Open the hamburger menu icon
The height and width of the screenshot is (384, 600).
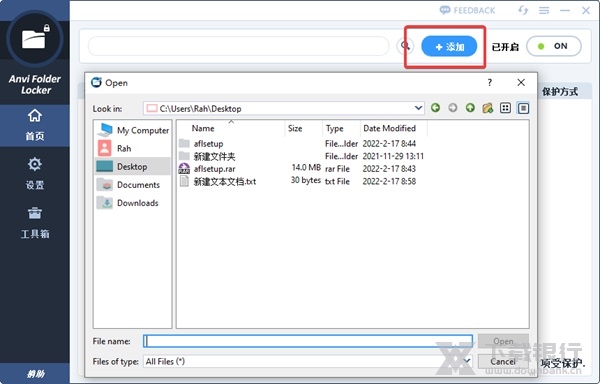544,10
